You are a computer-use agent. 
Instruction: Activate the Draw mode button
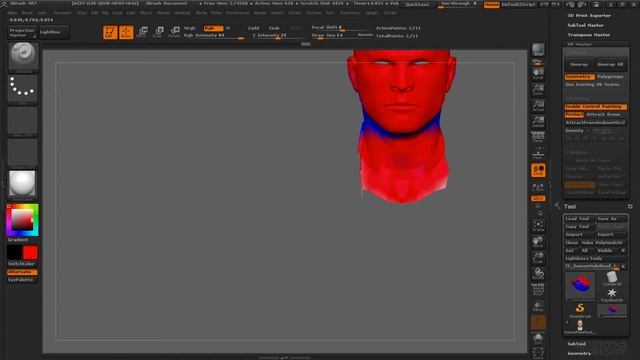pyautogui.click(x=126, y=32)
